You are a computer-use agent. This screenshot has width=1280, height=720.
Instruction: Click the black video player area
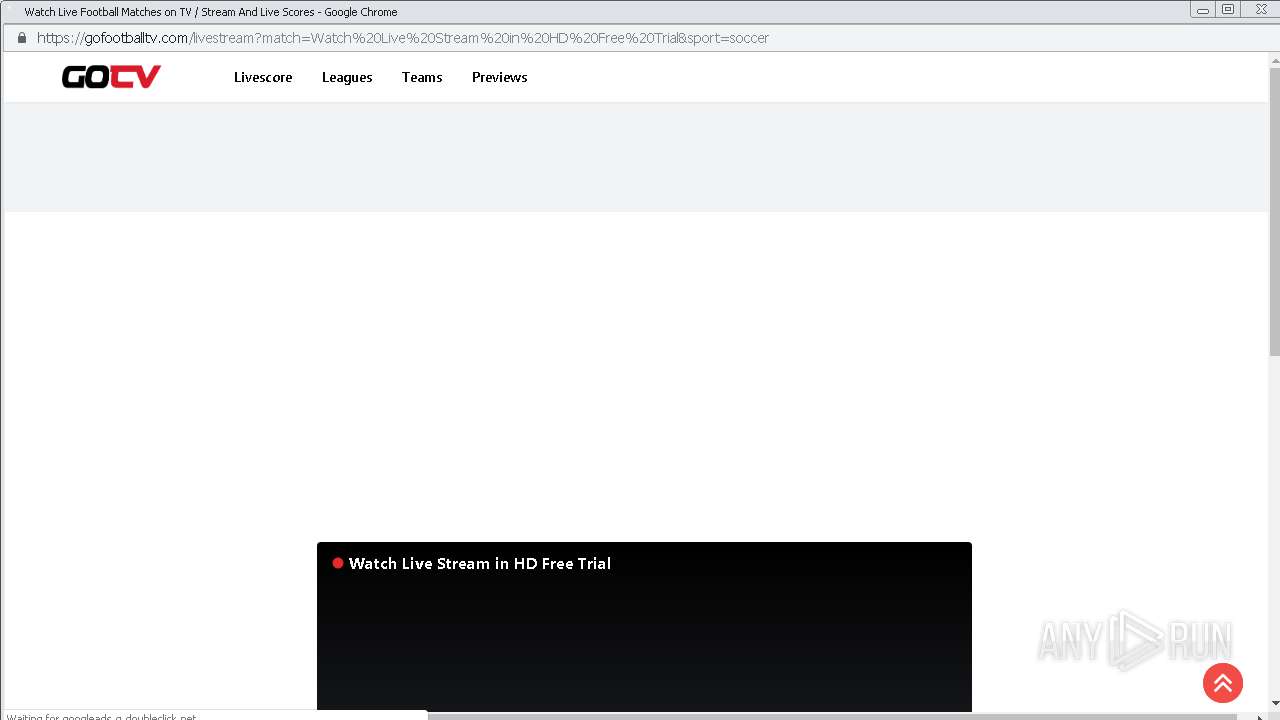pyautogui.click(x=644, y=627)
